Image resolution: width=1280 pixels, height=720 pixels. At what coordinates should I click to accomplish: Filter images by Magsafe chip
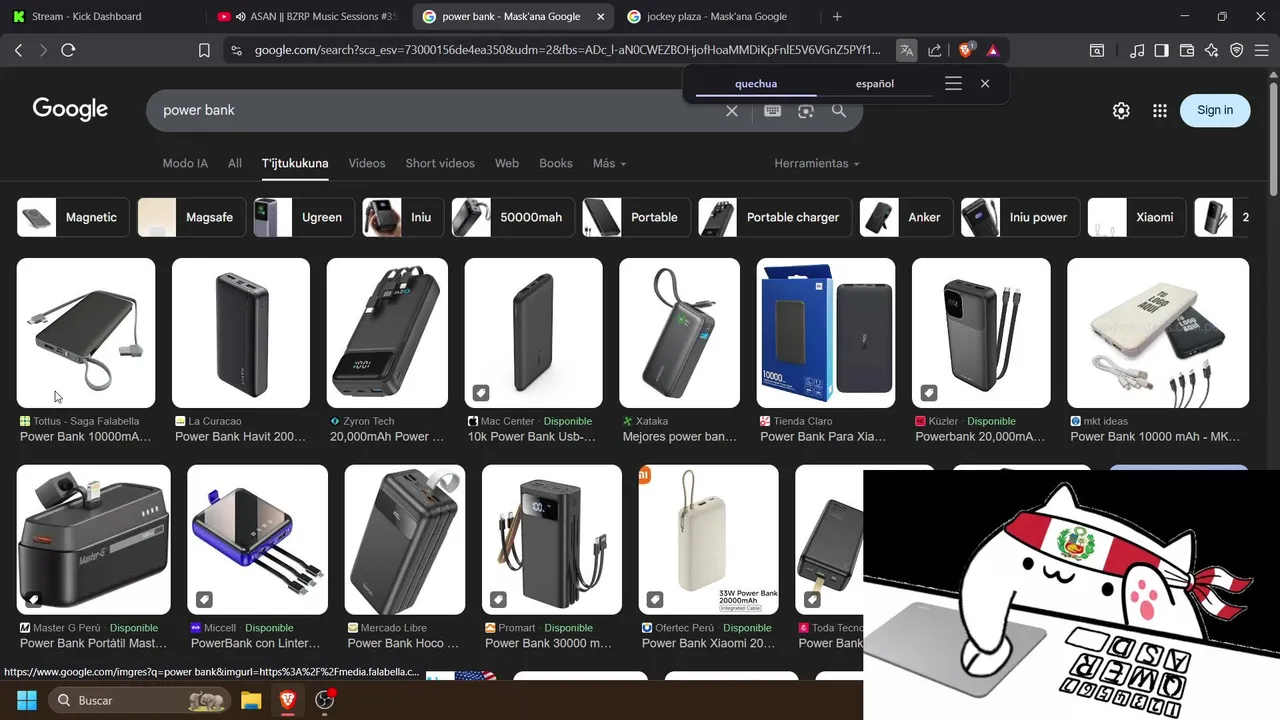(192, 217)
